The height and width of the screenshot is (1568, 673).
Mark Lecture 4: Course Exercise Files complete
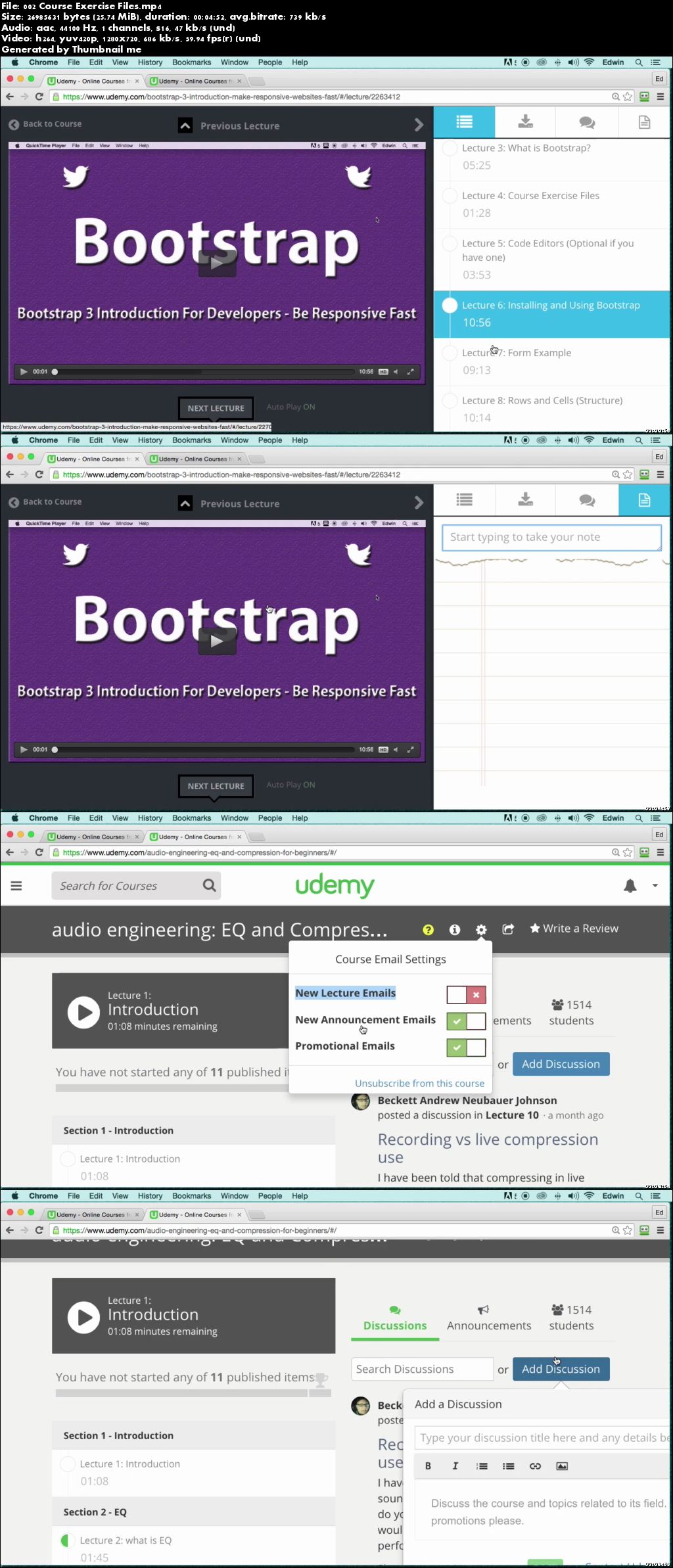450,196
